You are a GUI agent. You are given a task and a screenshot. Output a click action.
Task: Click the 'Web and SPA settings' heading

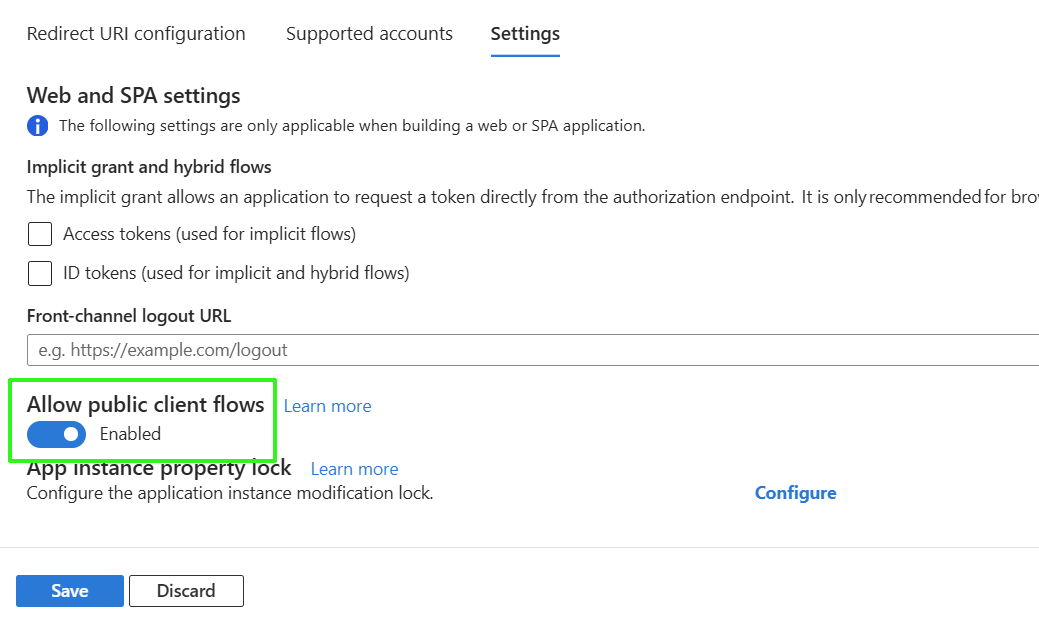point(134,96)
